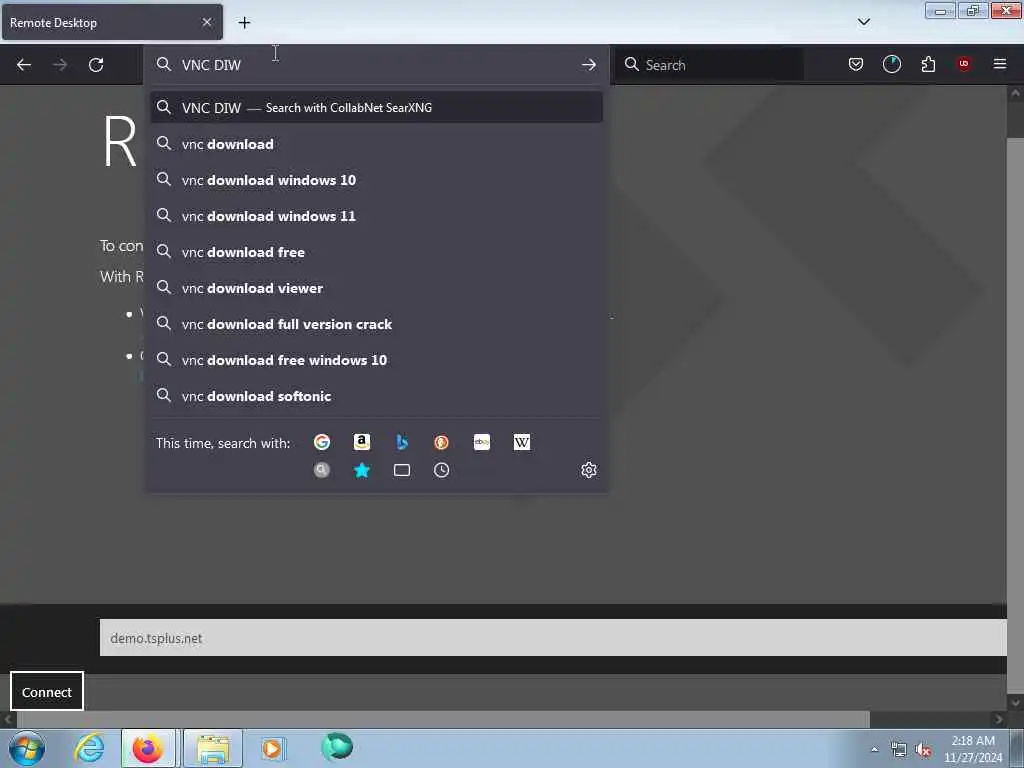Open the circular clock toolbar icon

tap(891, 64)
